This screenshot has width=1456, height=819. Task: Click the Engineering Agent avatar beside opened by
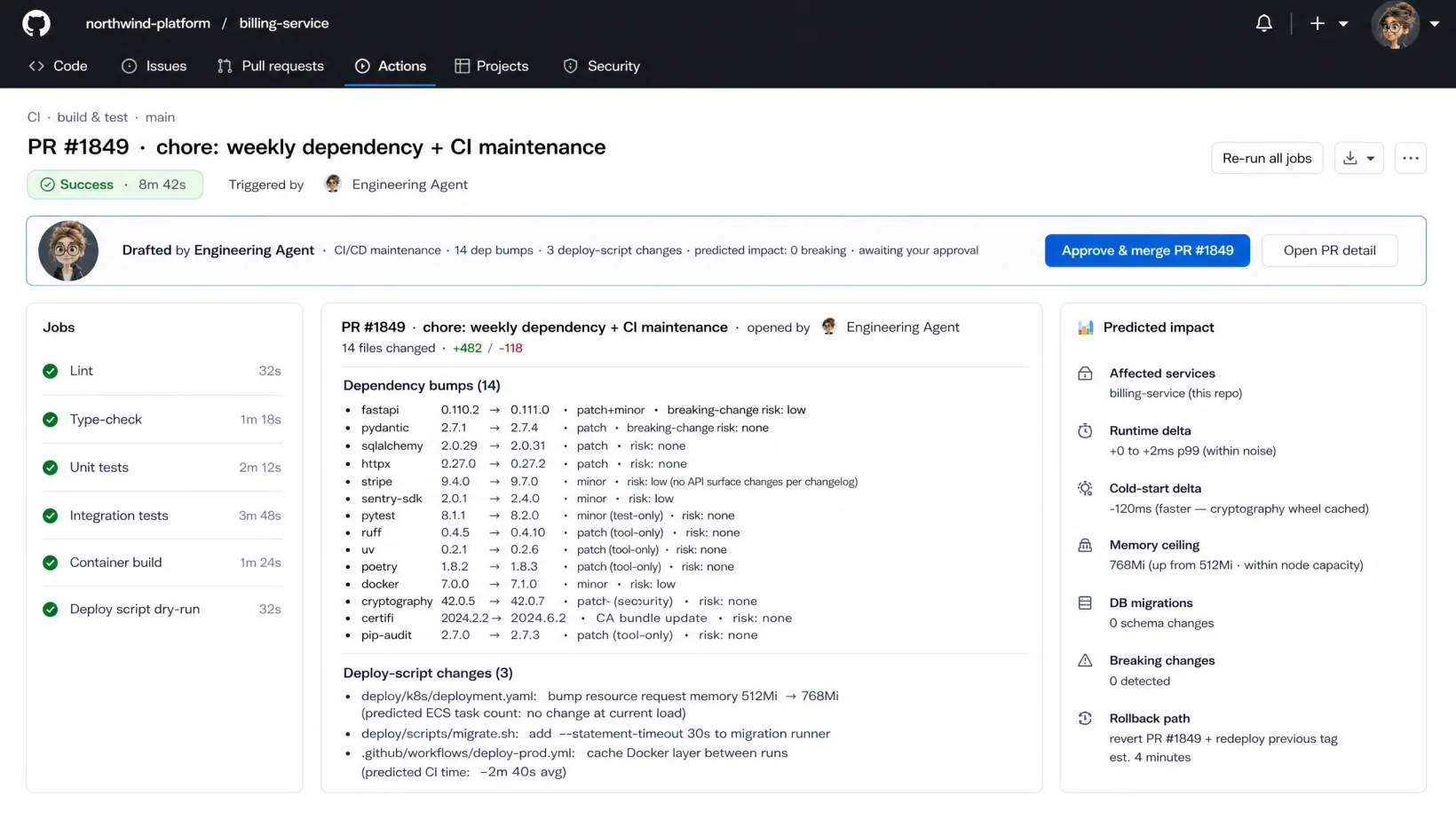coord(828,327)
